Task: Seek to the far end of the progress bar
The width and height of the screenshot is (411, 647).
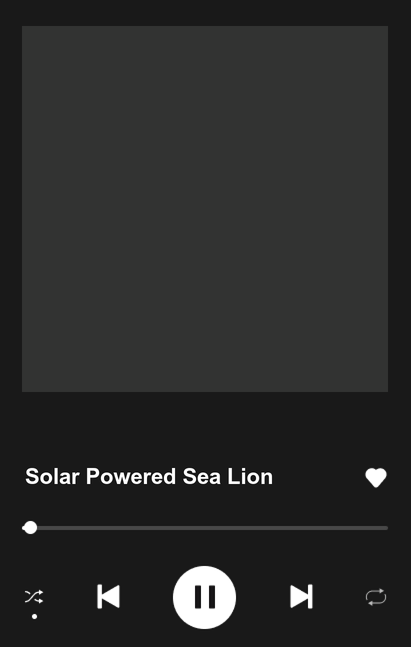Action: (x=386, y=528)
